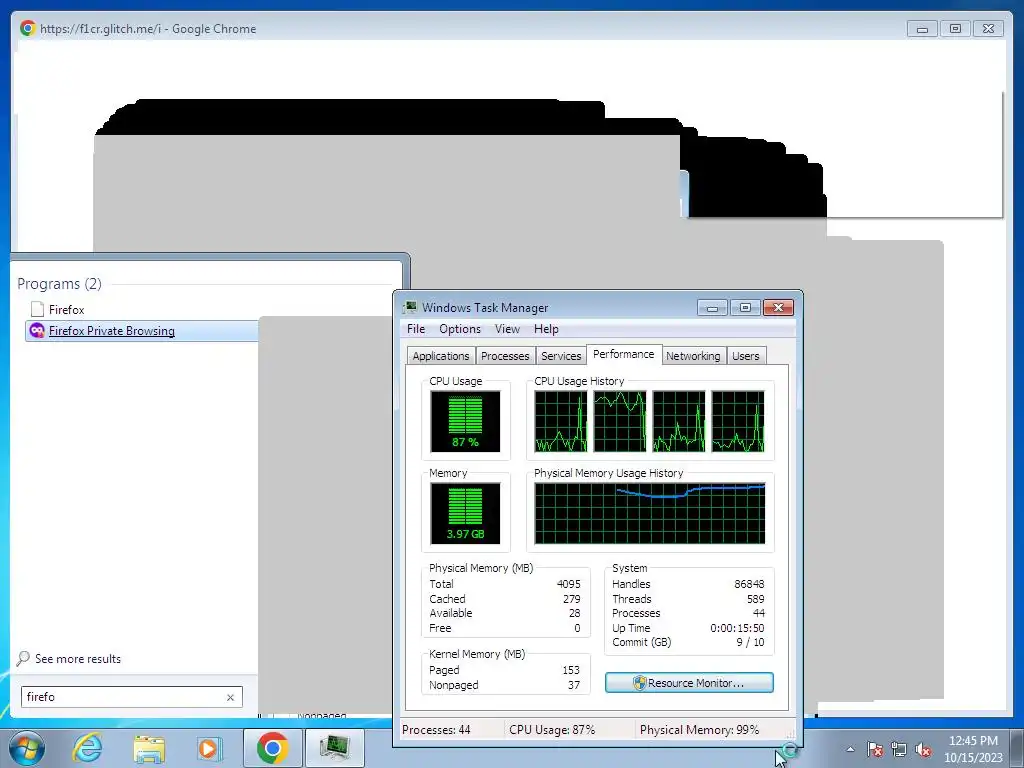The width and height of the screenshot is (1024, 768).
Task: Click the Task Manager title bar icon
Action: tap(410, 307)
